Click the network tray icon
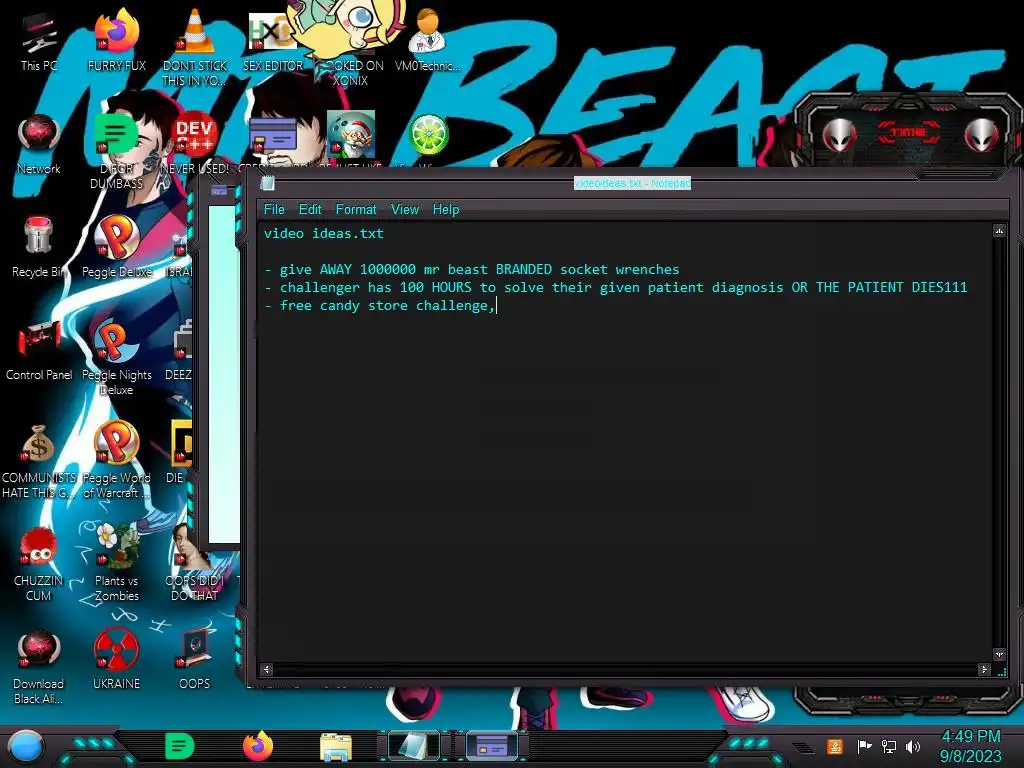 point(889,746)
